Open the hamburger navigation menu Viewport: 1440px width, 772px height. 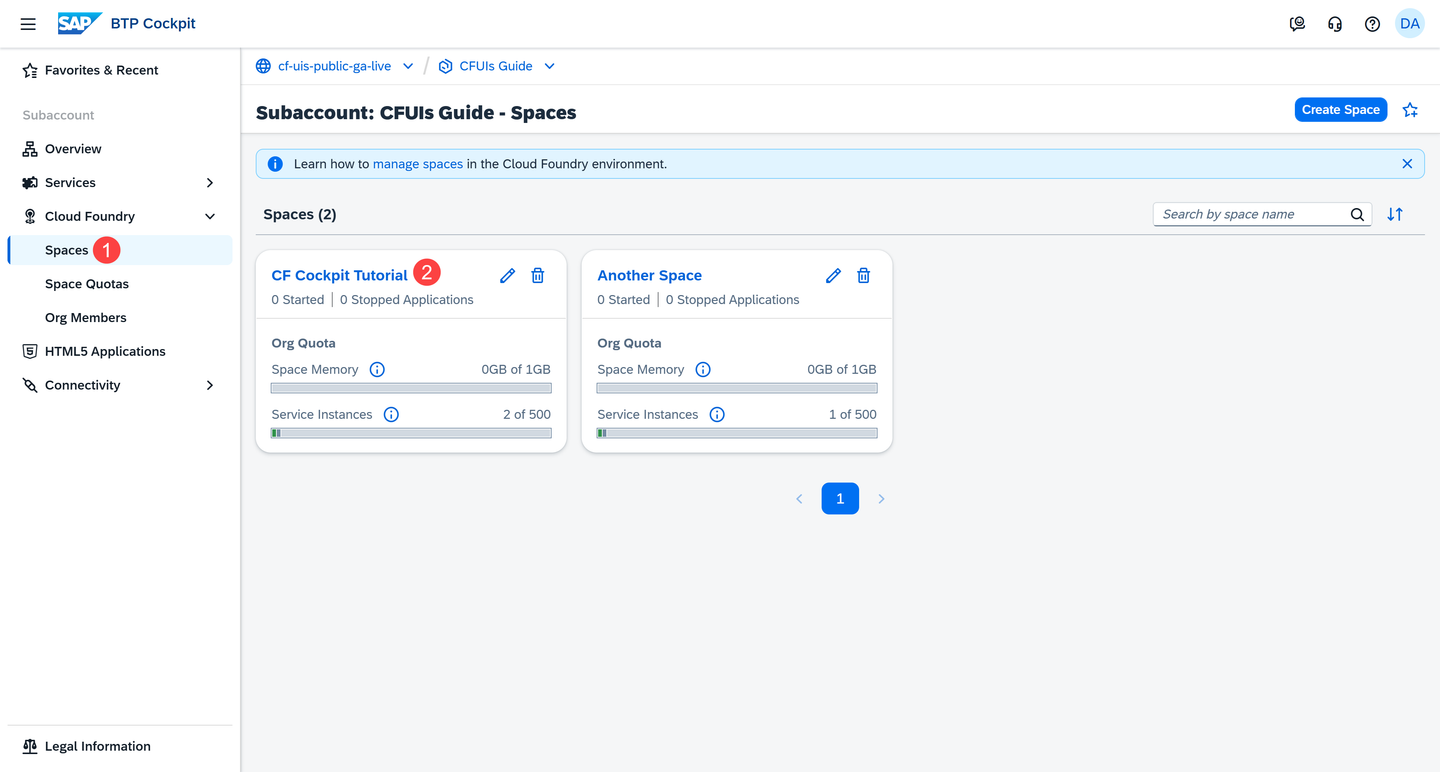point(28,24)
